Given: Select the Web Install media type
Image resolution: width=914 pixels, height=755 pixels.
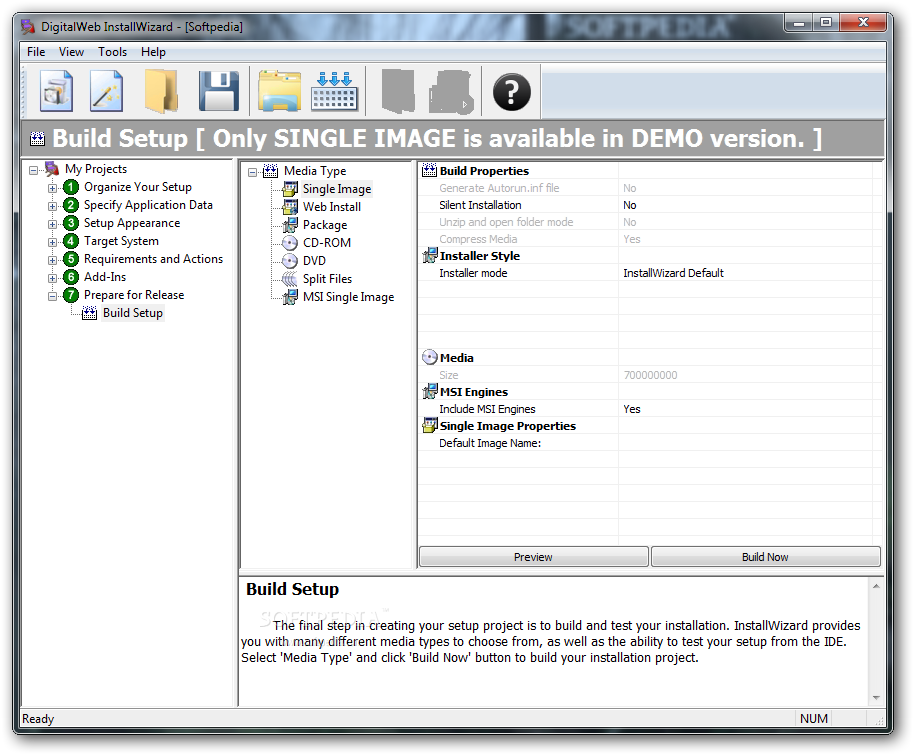Looking at the screenshot, I should (x=332, y=207).
